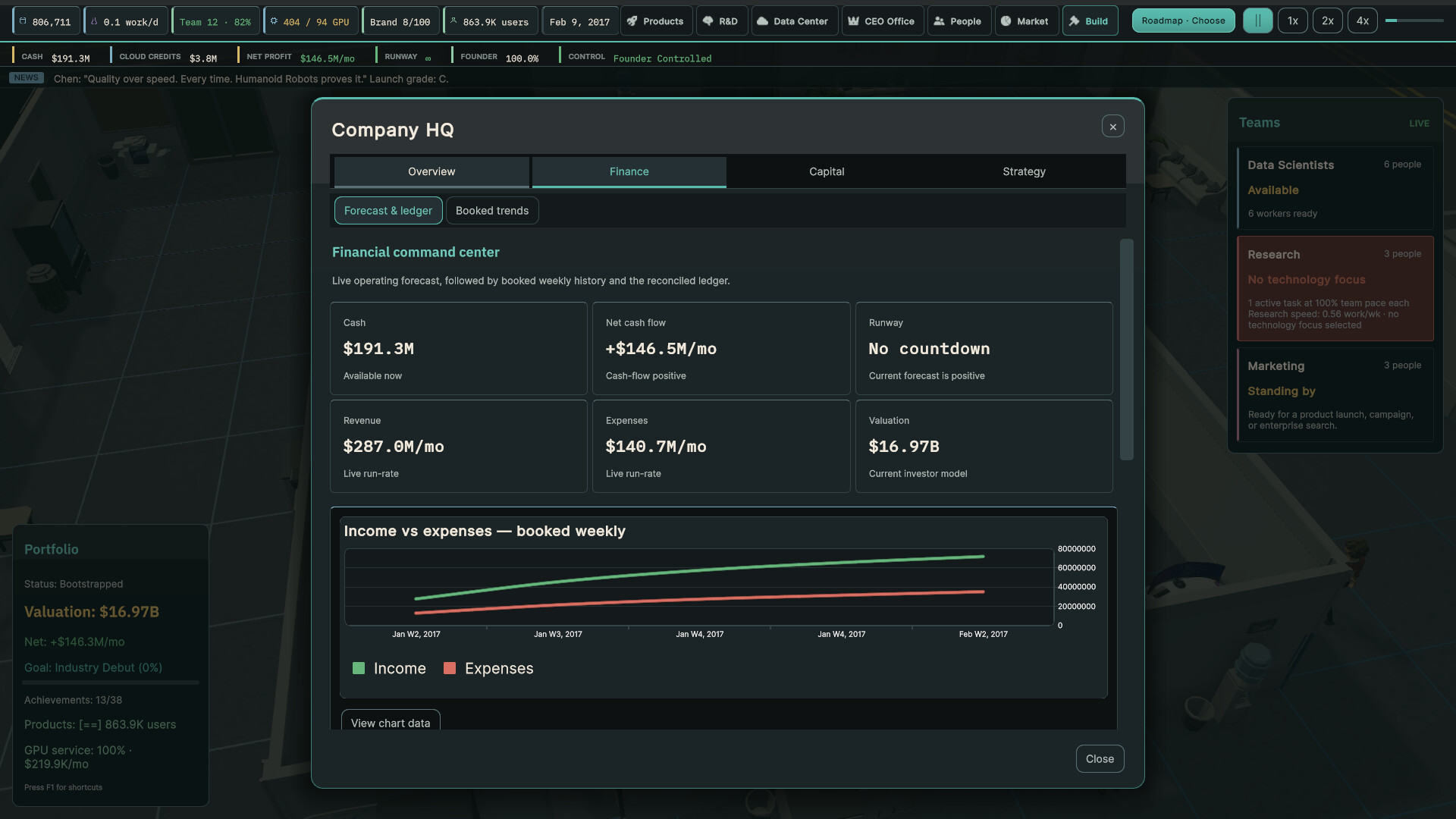Set game speed to 2x
This screenshot has height=819, width=1456.
(1327, 20)
